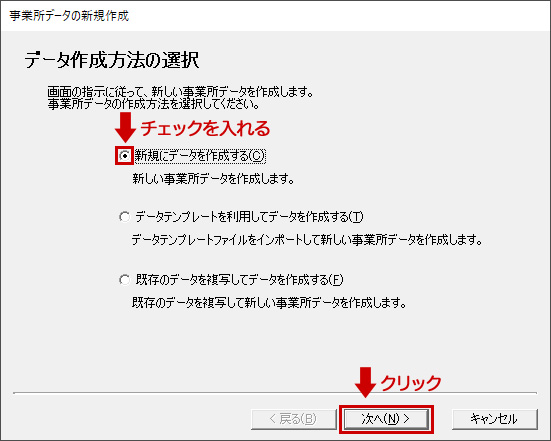Click the 既存のデータを複写してデータを作成する(F) label

[x=239, y=280]
